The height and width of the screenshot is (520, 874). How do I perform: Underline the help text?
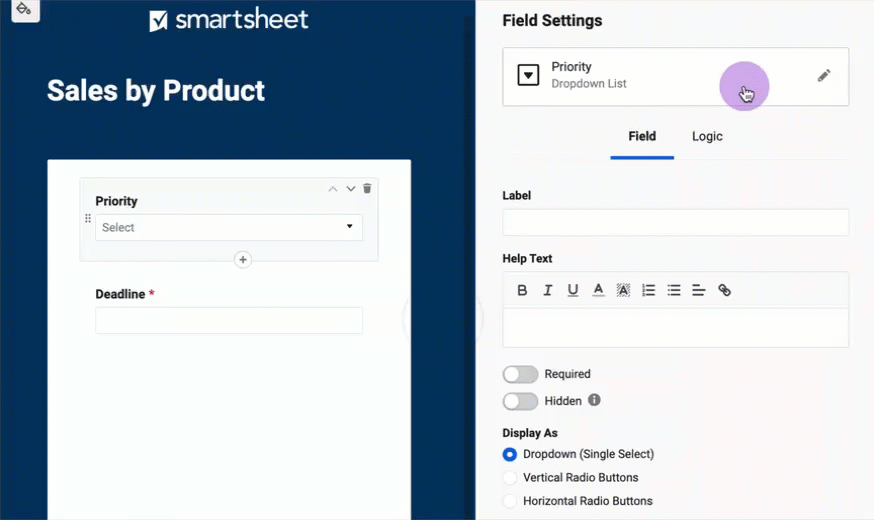pos(572,290)
